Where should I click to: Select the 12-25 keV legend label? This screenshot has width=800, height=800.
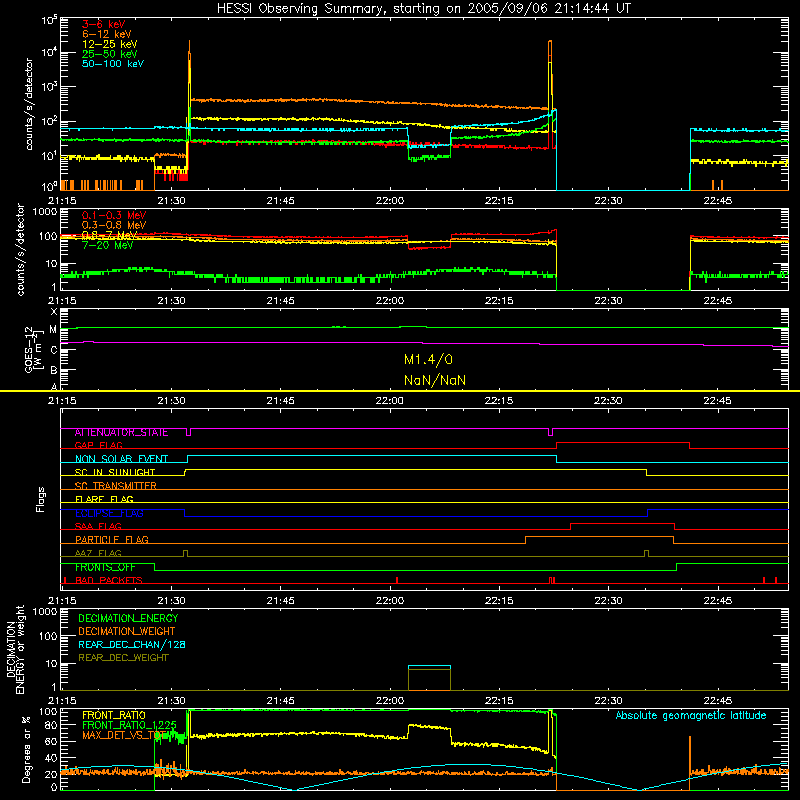pyautogui.click(x=109, y=44)
